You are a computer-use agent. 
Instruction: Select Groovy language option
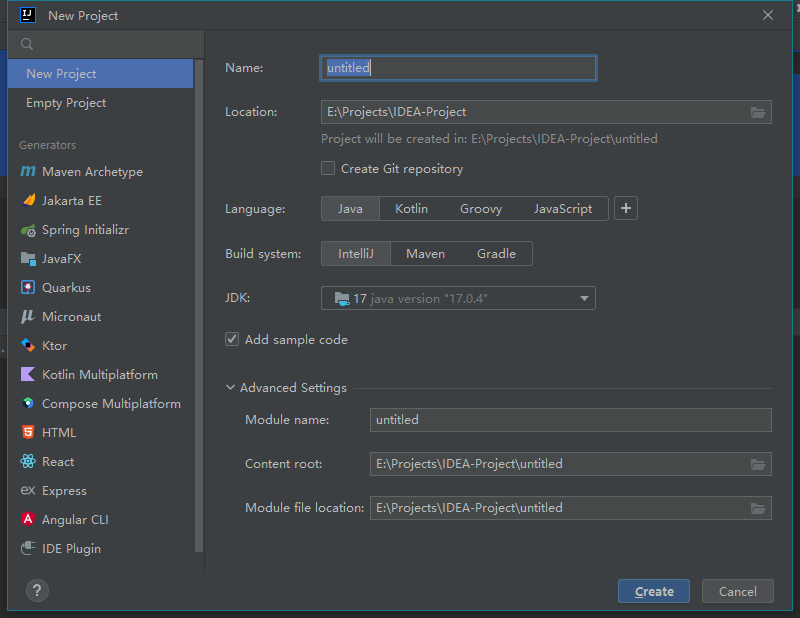pyautogui.click(x=481, y=209)
